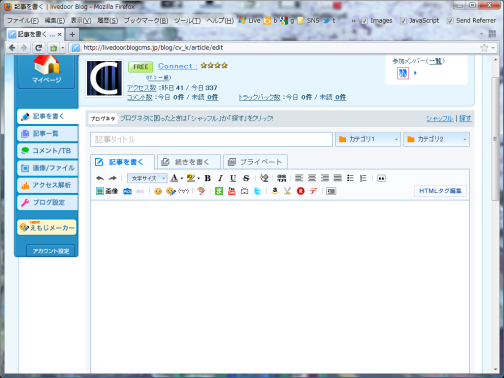Reload the page in Firefox

(x=38, y=48)
